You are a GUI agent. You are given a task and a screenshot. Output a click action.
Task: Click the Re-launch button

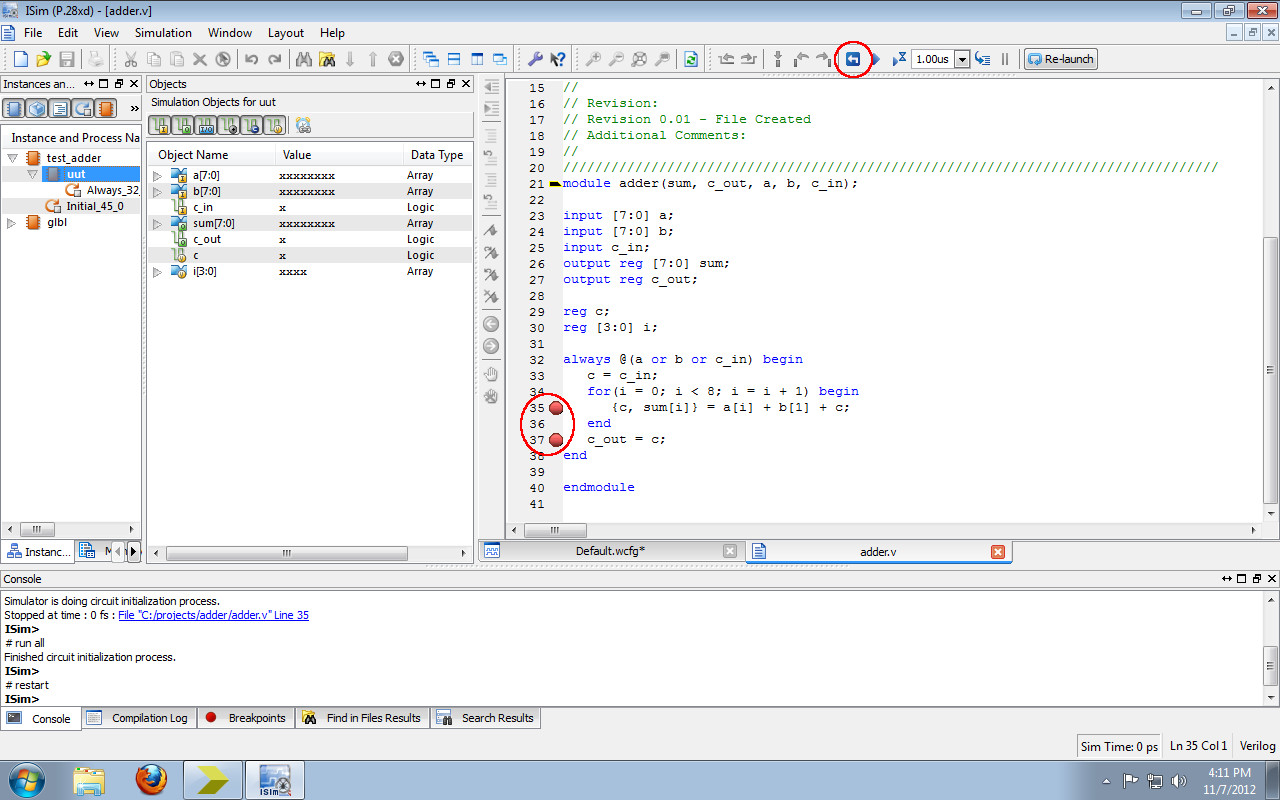coord(1060,59)
